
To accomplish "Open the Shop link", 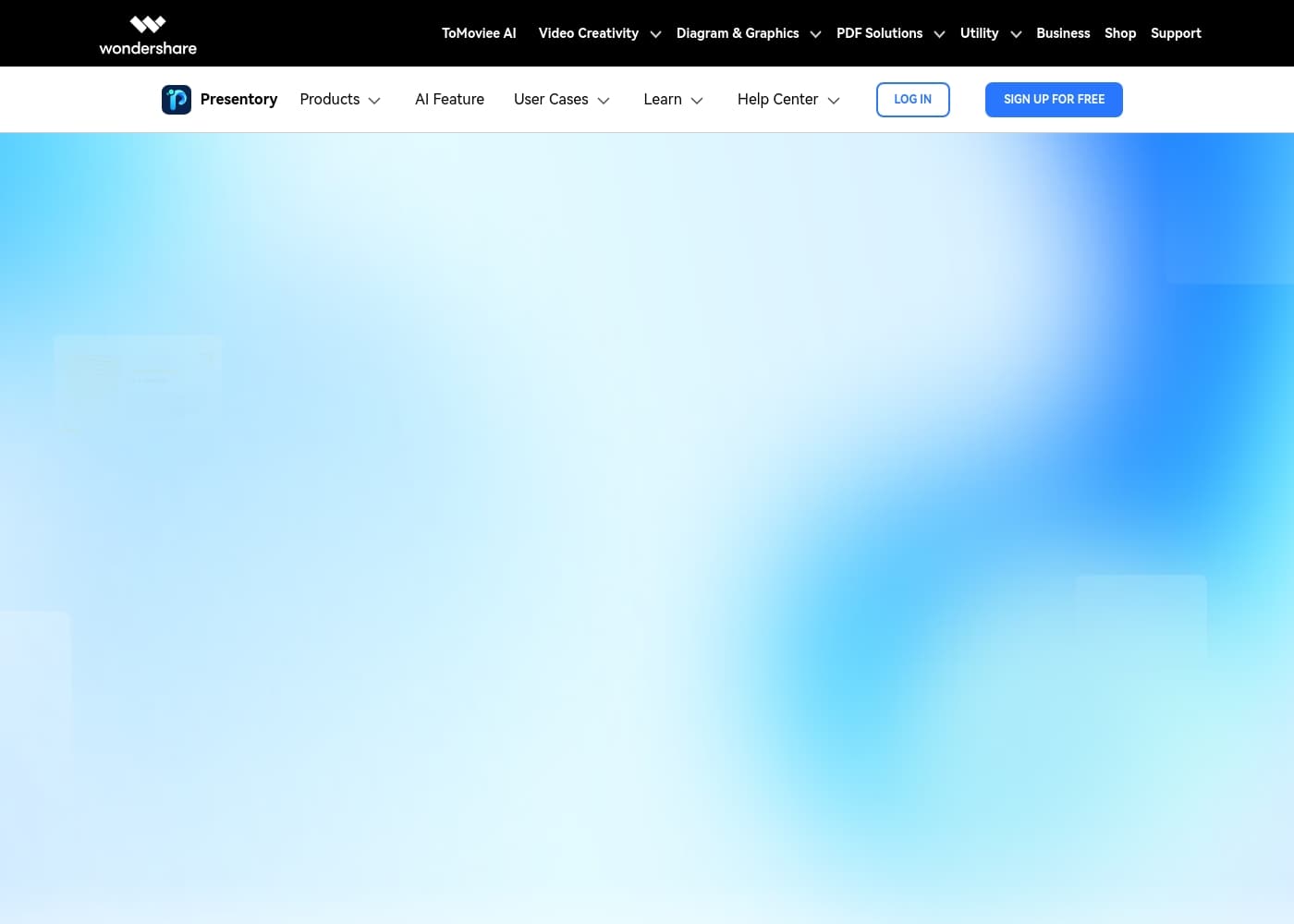I will click(x=1119, y=33).
